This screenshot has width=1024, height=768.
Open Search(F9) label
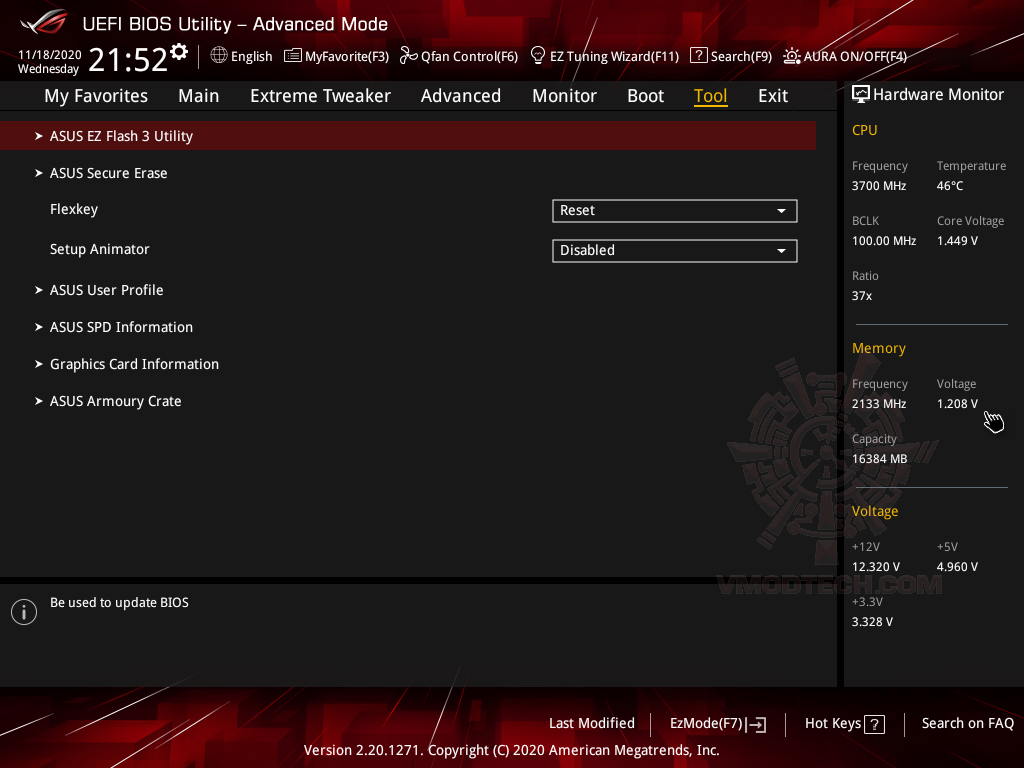(x=741, y=57)
